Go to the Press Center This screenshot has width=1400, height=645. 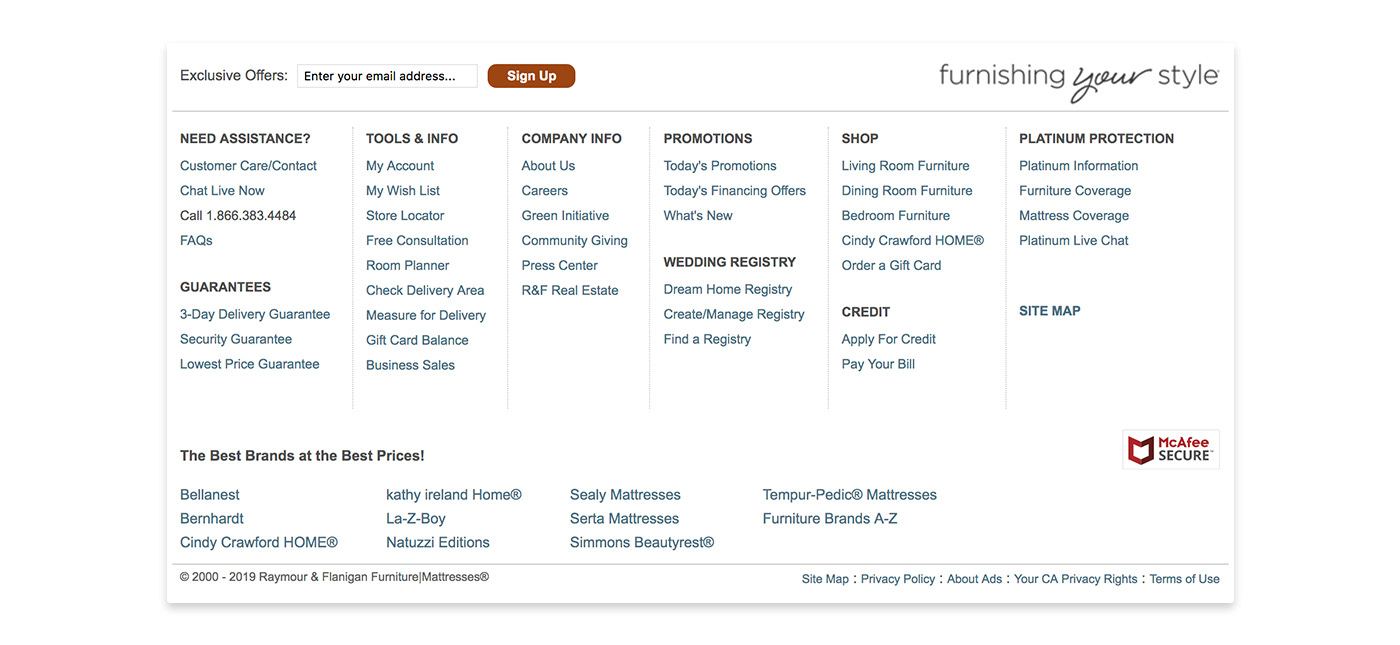pos(560,266)
